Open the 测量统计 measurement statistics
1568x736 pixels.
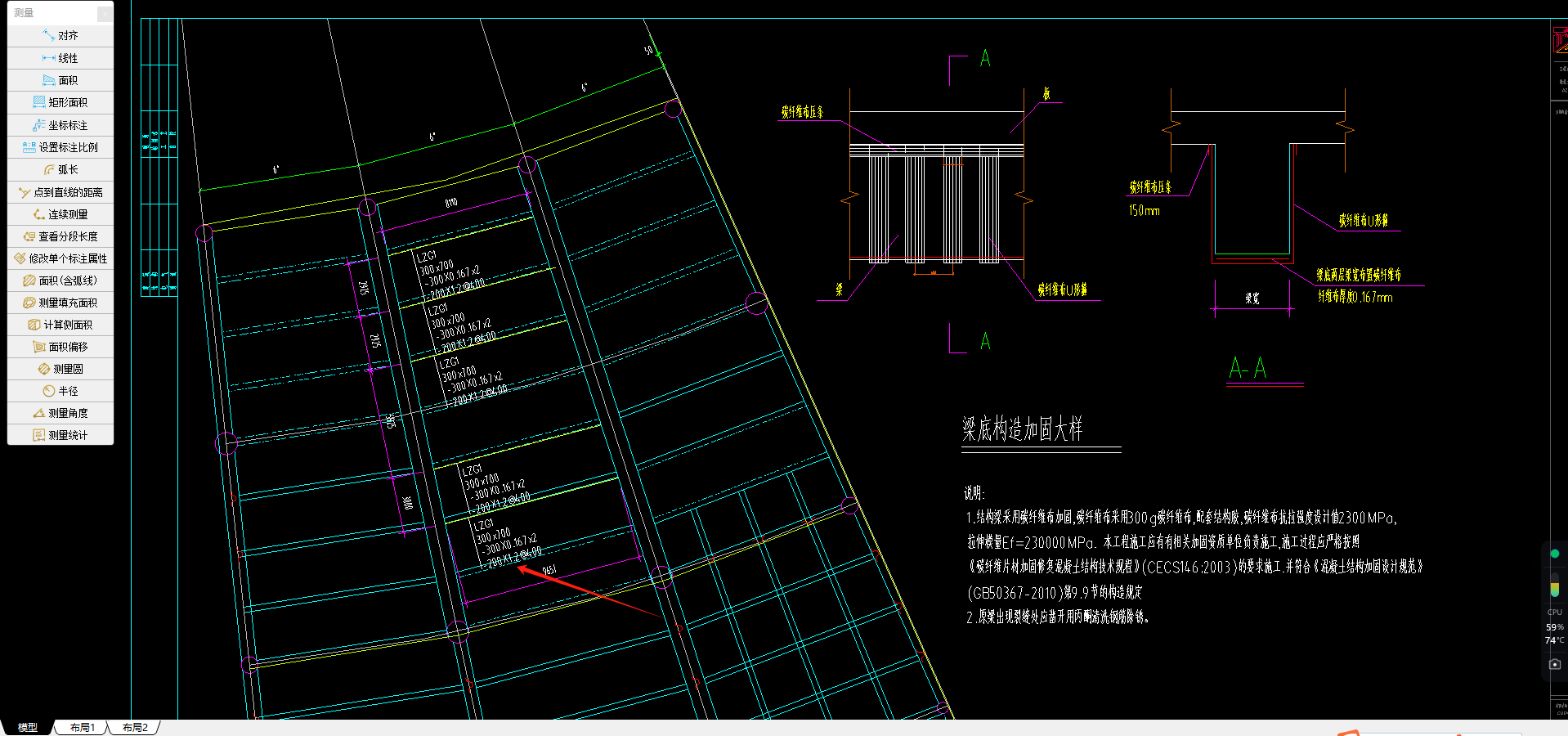click(x=60, y=435)
